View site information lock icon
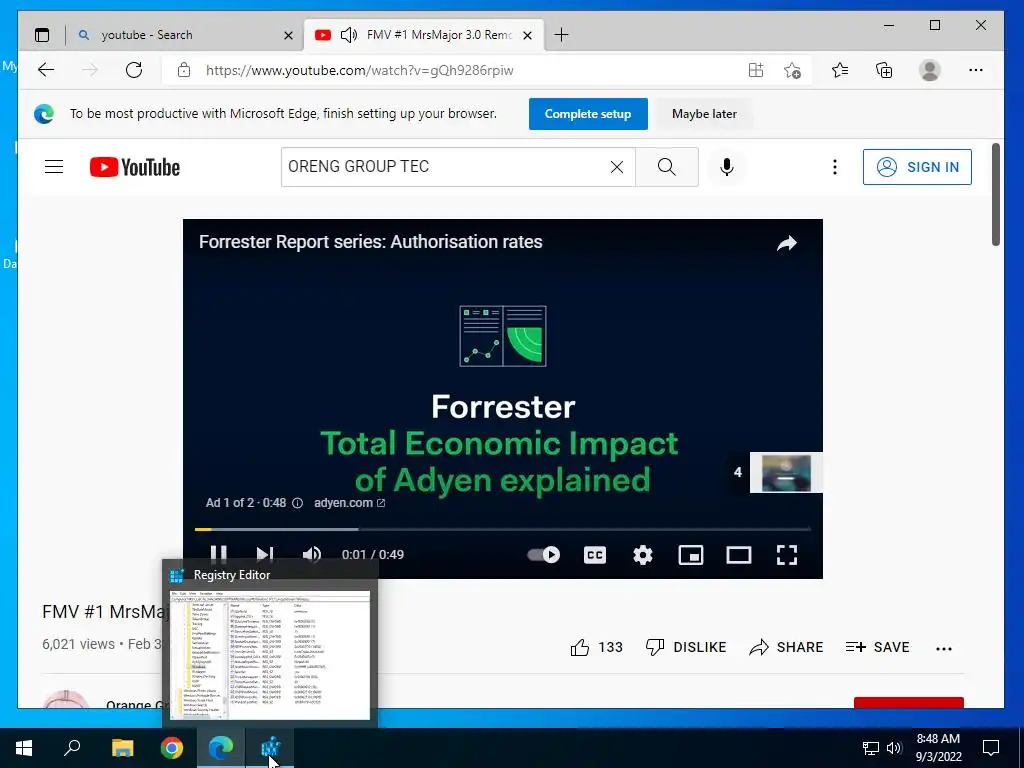Viewport: 1024px width, 768px height. 184,70
